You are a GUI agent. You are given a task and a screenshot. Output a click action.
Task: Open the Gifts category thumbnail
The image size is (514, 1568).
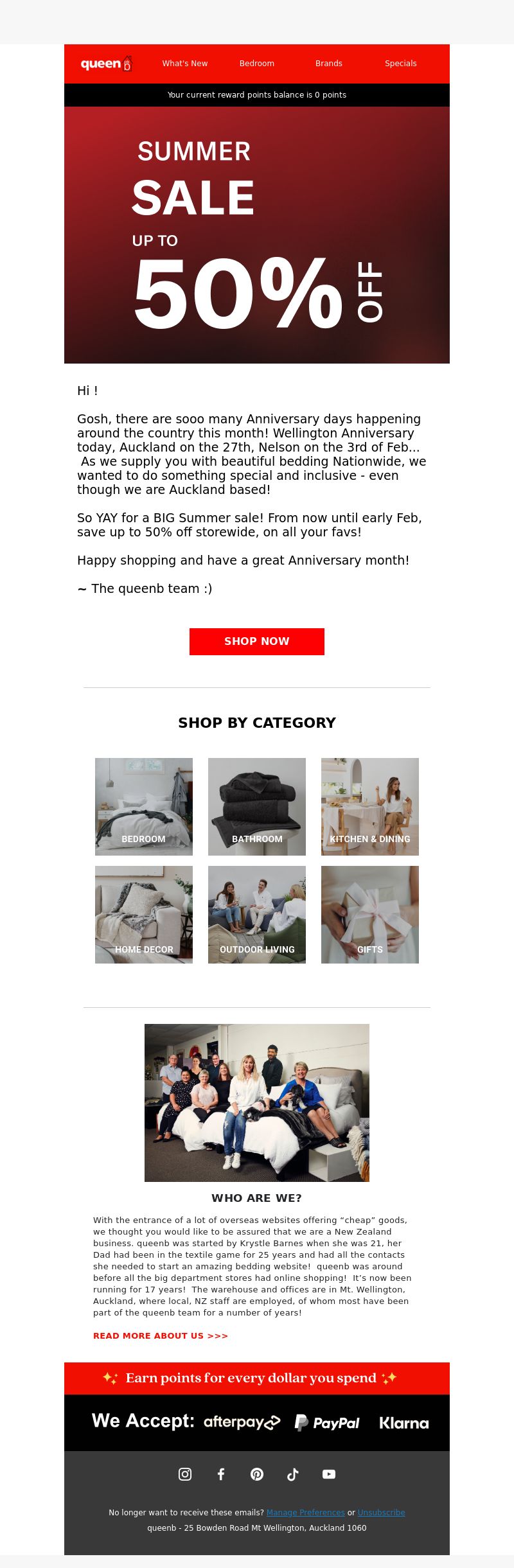[x=370, y=915]
